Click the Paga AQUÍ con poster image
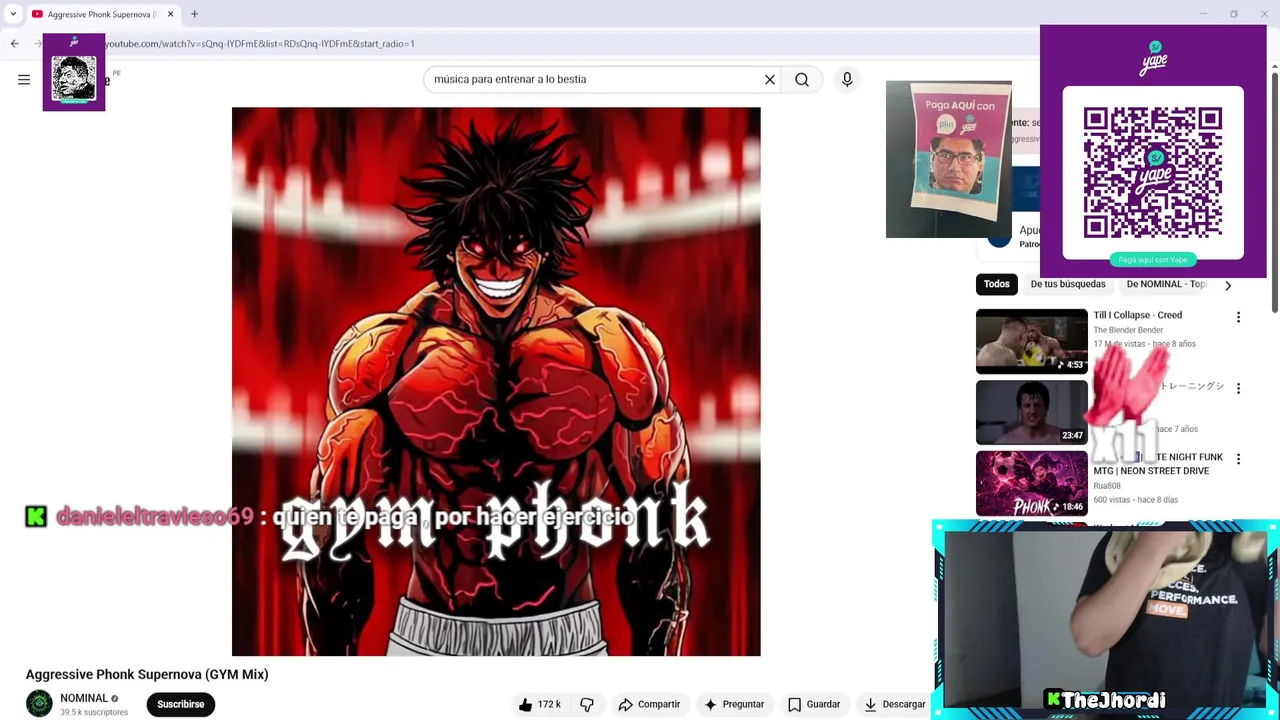This screenshot has height=720, width=1280. (x=949, y=159)
